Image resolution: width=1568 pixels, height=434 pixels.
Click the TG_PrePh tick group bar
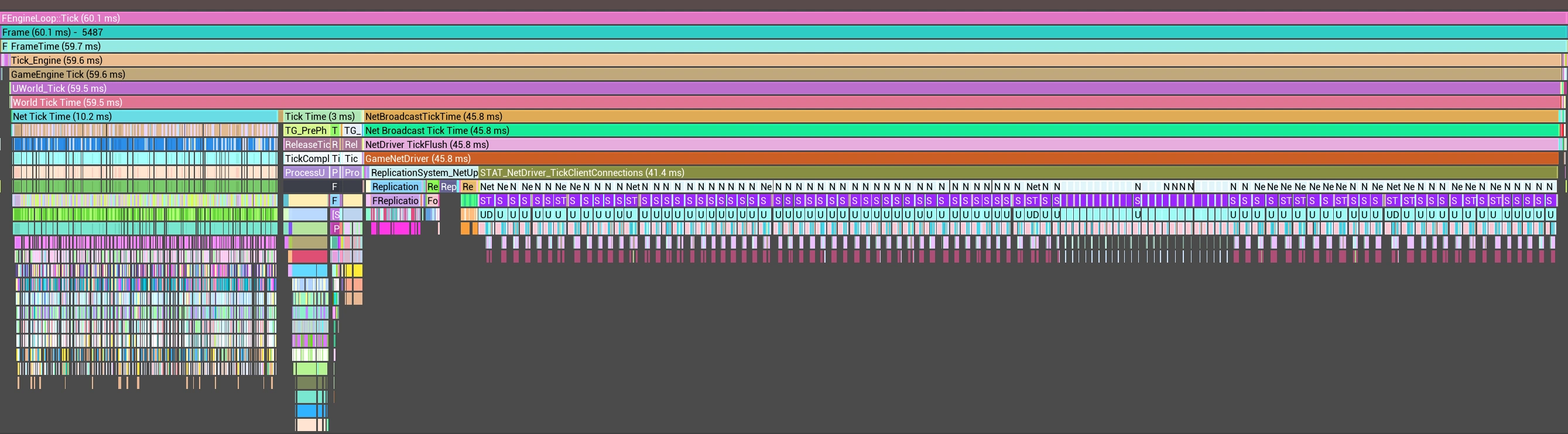(306, 130)
